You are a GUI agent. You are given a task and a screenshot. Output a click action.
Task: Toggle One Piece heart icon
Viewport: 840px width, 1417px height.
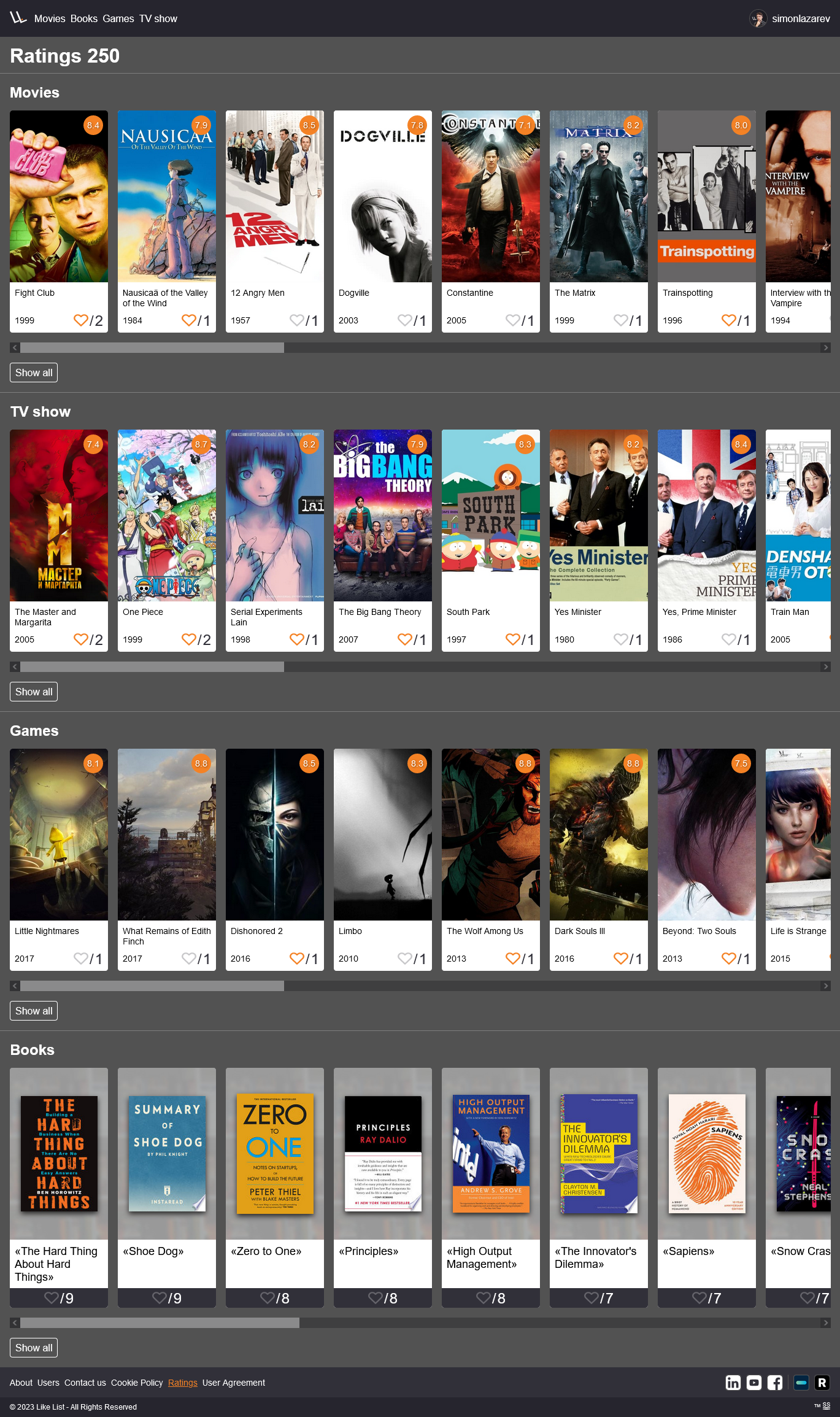click(188, 639)
